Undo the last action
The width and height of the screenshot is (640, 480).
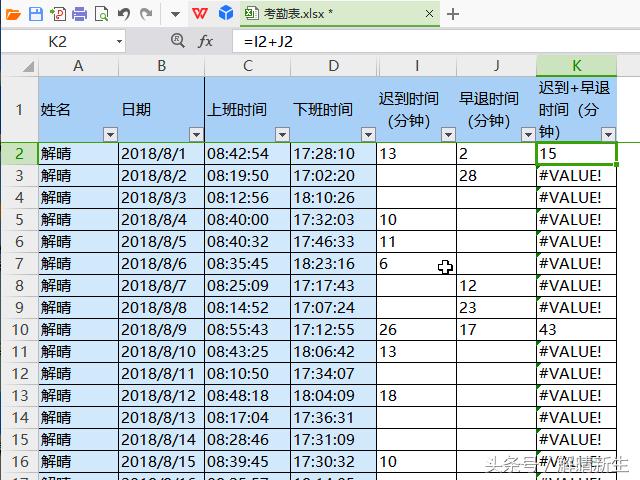click(124, 14)
